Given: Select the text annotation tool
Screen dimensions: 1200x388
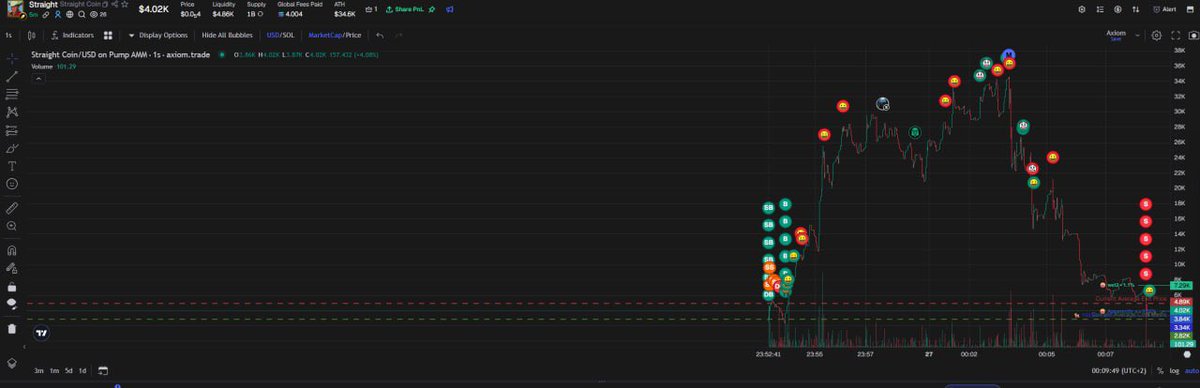Looking at the screenshot, I should (12, 166).
